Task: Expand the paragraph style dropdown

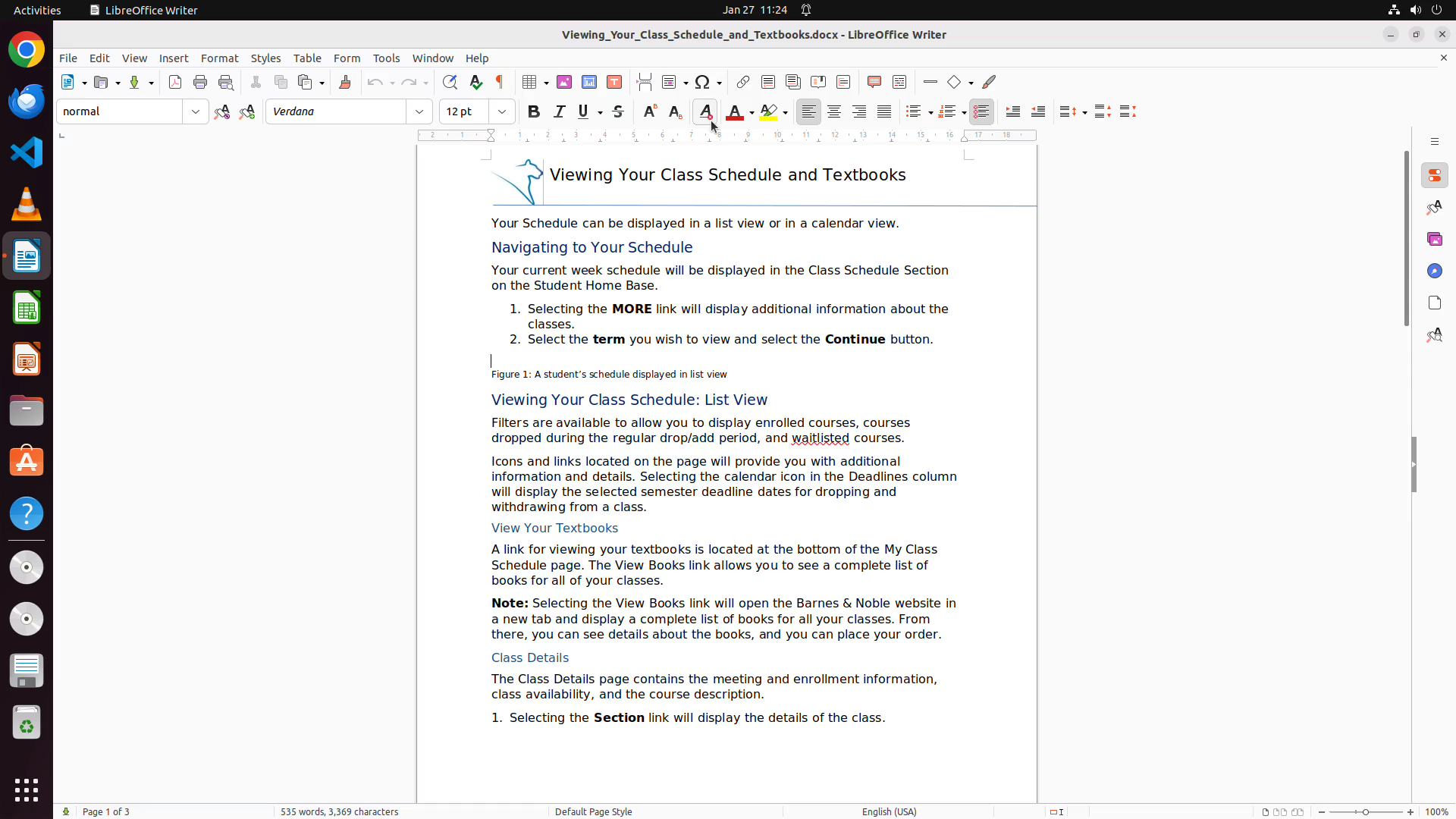Action: tap(196, 111)
